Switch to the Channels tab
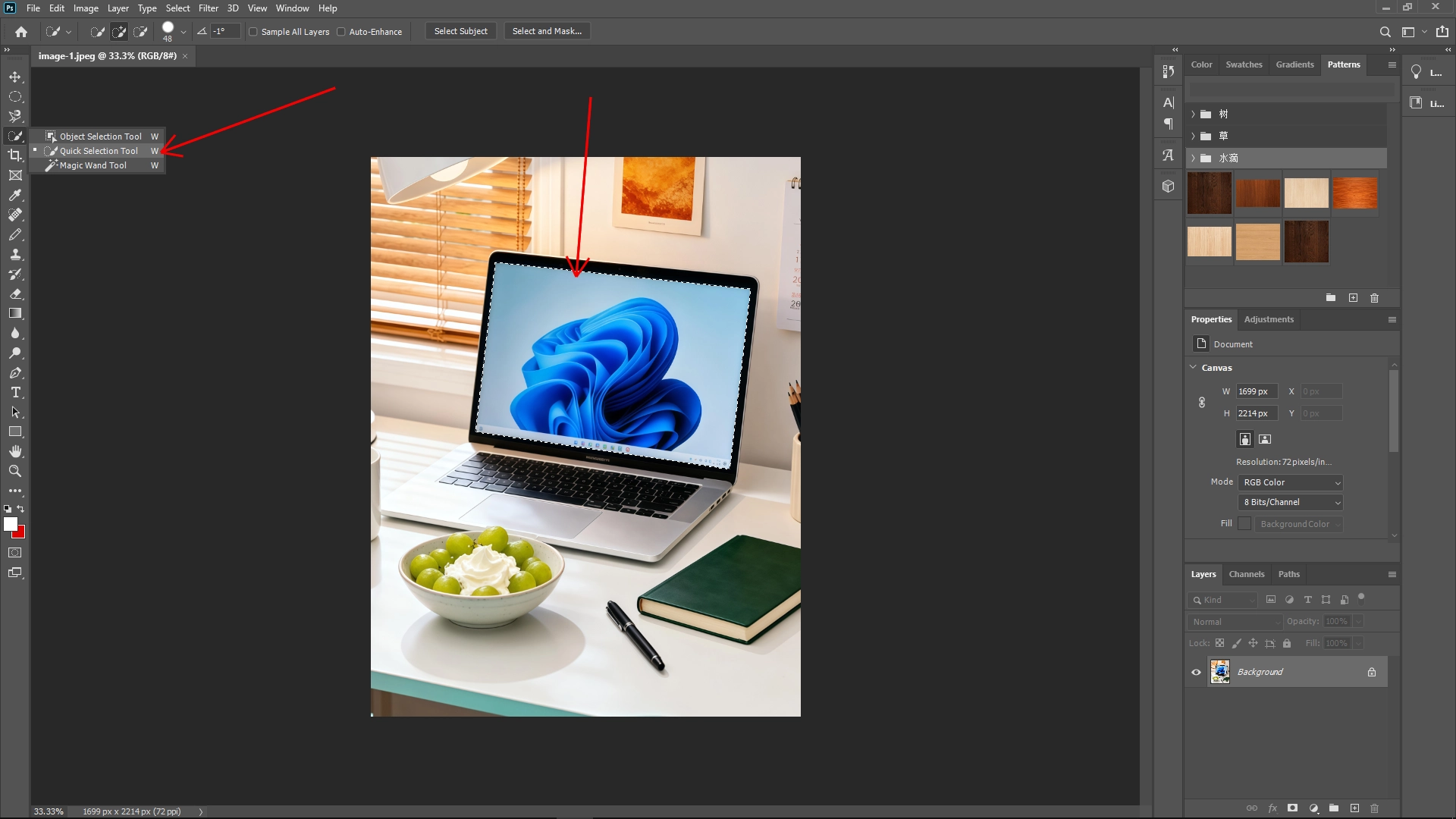 pos(1247,574)
